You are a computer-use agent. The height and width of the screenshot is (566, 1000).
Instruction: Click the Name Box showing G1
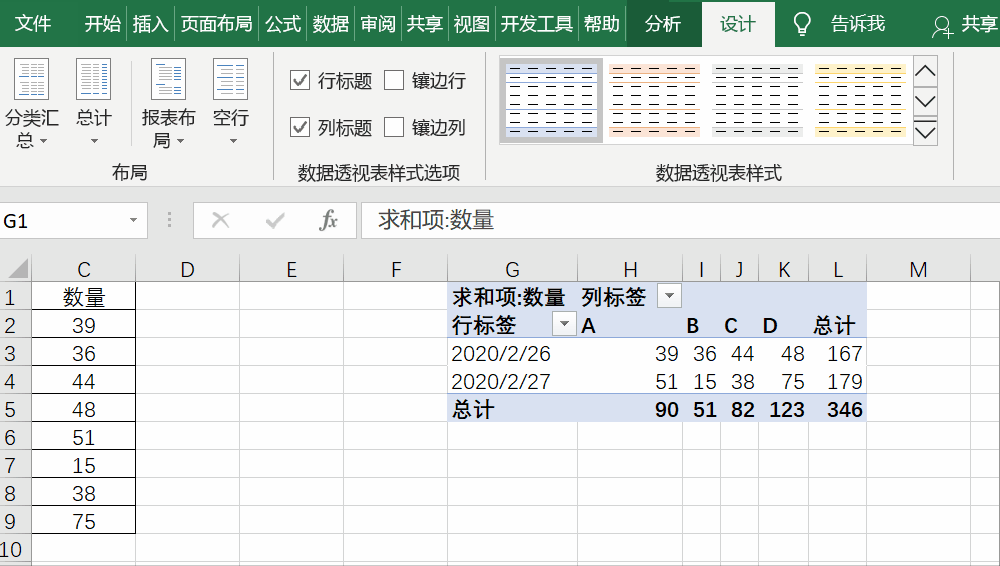click(x=62, y=221)
